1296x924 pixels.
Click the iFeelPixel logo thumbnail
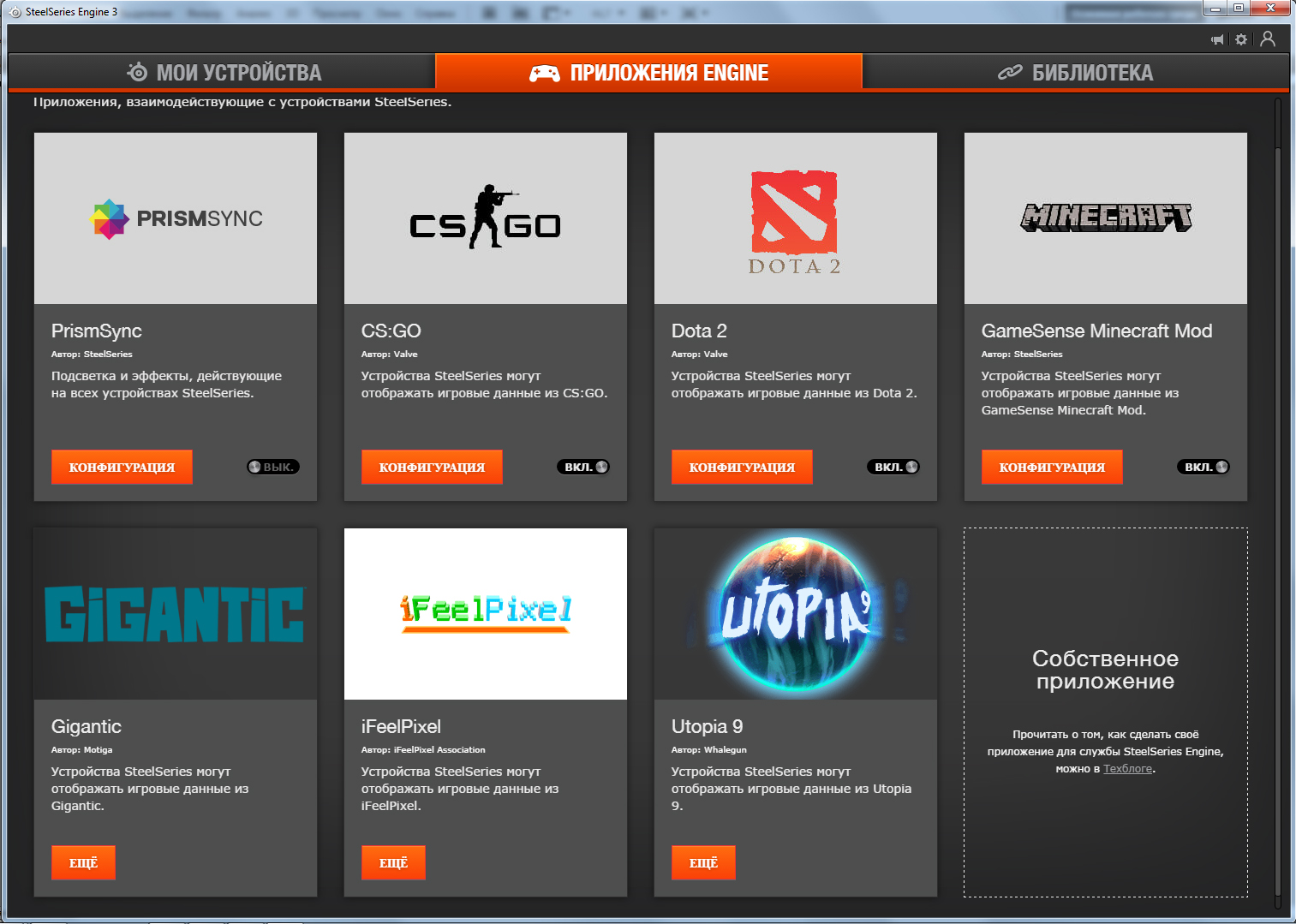(x=486, y=614)
